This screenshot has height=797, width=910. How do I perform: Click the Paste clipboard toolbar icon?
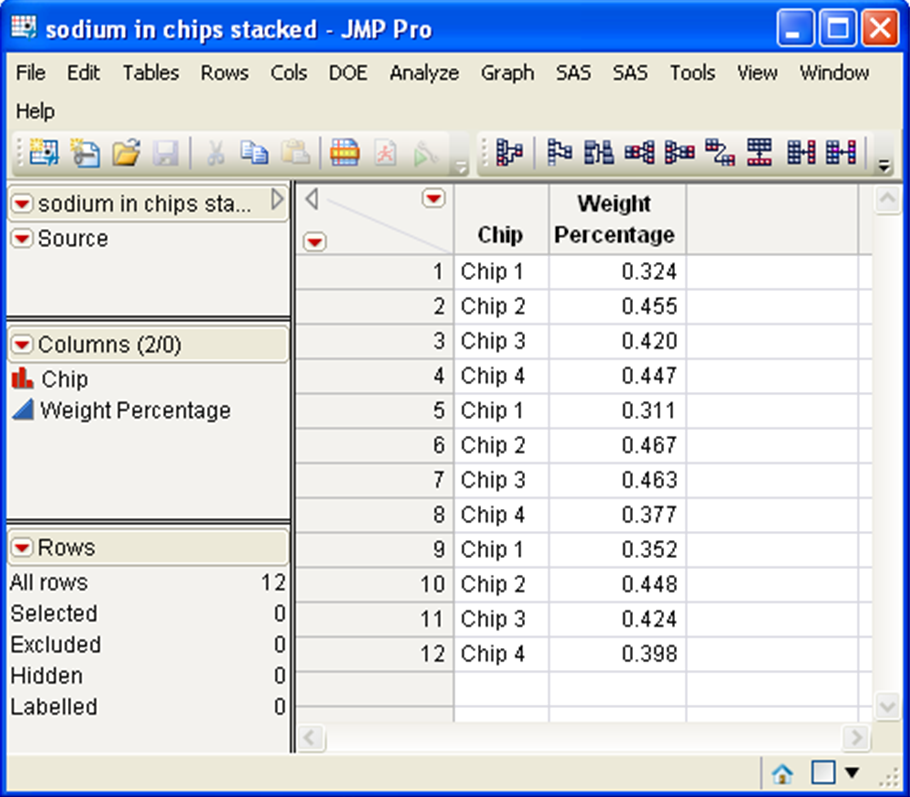[294, 153]
